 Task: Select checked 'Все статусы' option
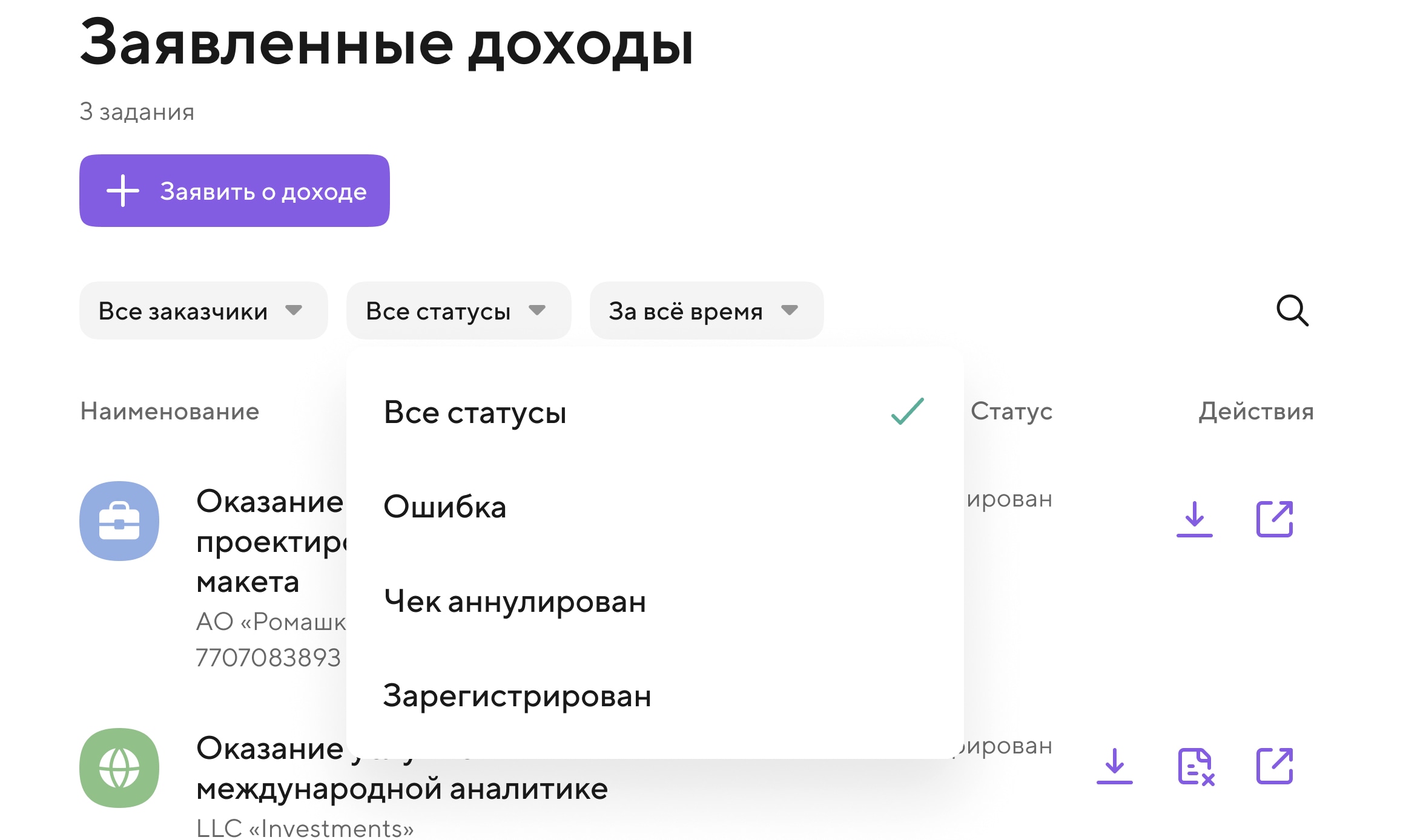tap(475, 412)
